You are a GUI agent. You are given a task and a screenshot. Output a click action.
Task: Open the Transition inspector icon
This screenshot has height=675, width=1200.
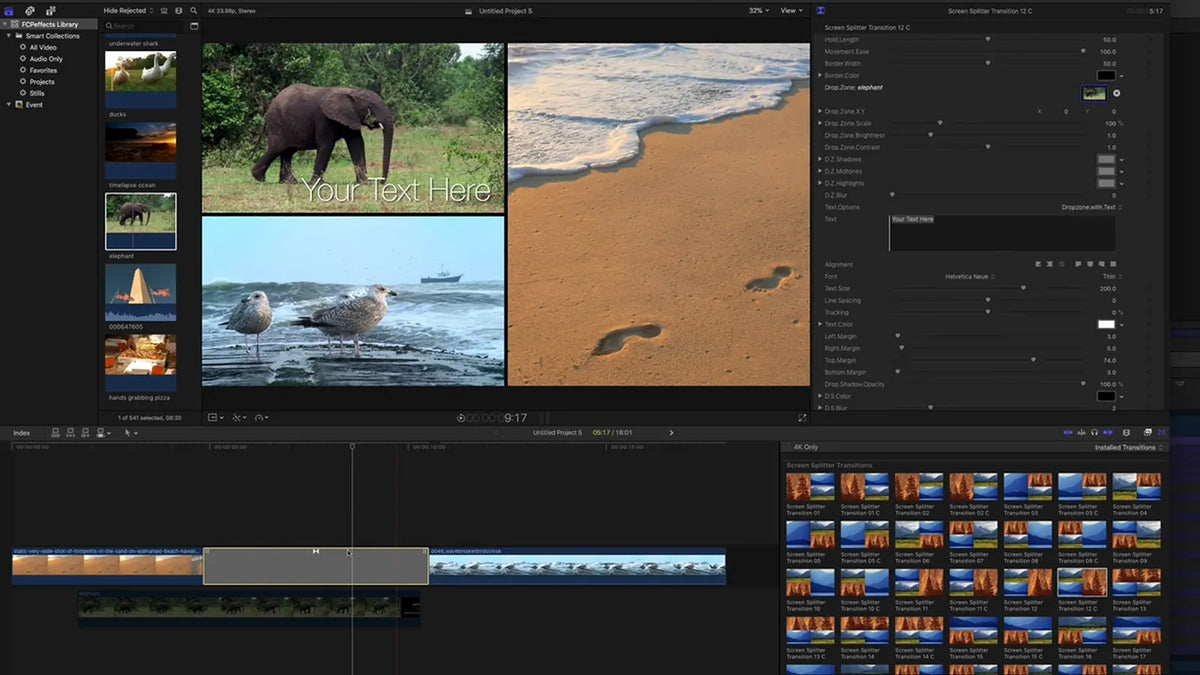821,10
